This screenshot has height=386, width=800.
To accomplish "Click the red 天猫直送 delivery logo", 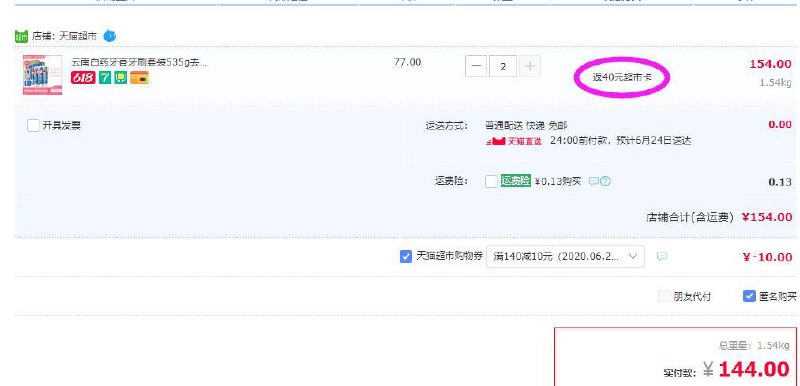I will [514, 141].
